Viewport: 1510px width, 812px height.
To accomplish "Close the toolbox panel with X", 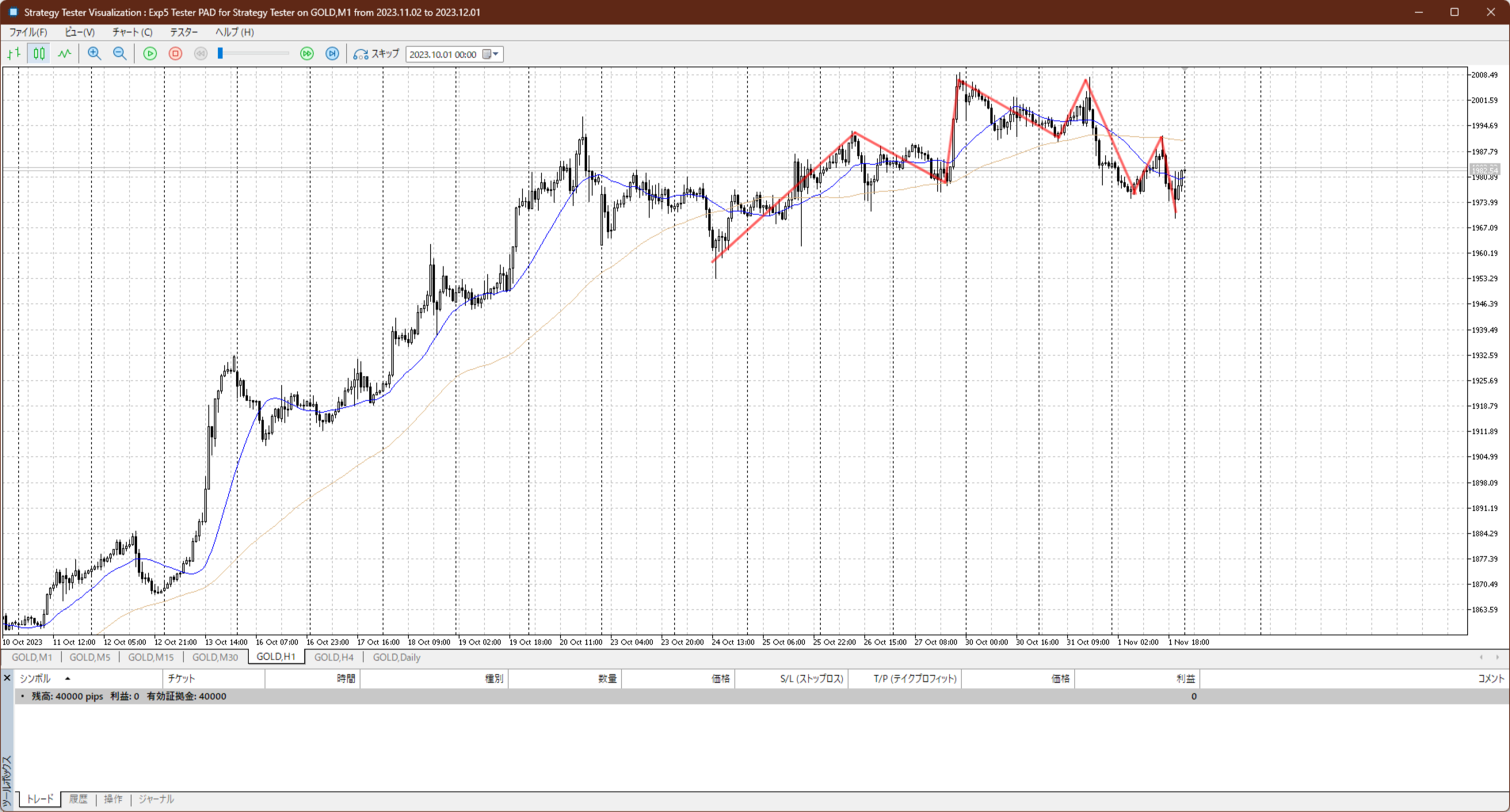I will [x=7, y=678].
